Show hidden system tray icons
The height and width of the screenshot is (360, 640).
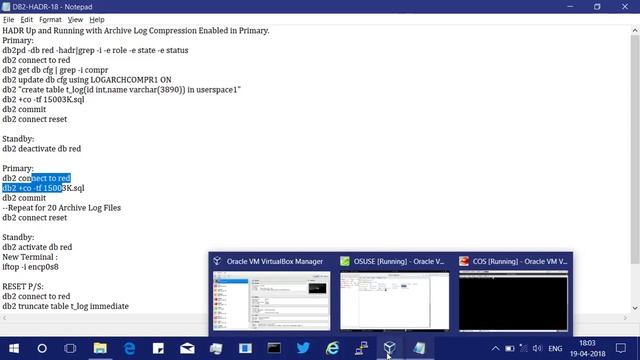pyautogui.click(x=495, y=348)
